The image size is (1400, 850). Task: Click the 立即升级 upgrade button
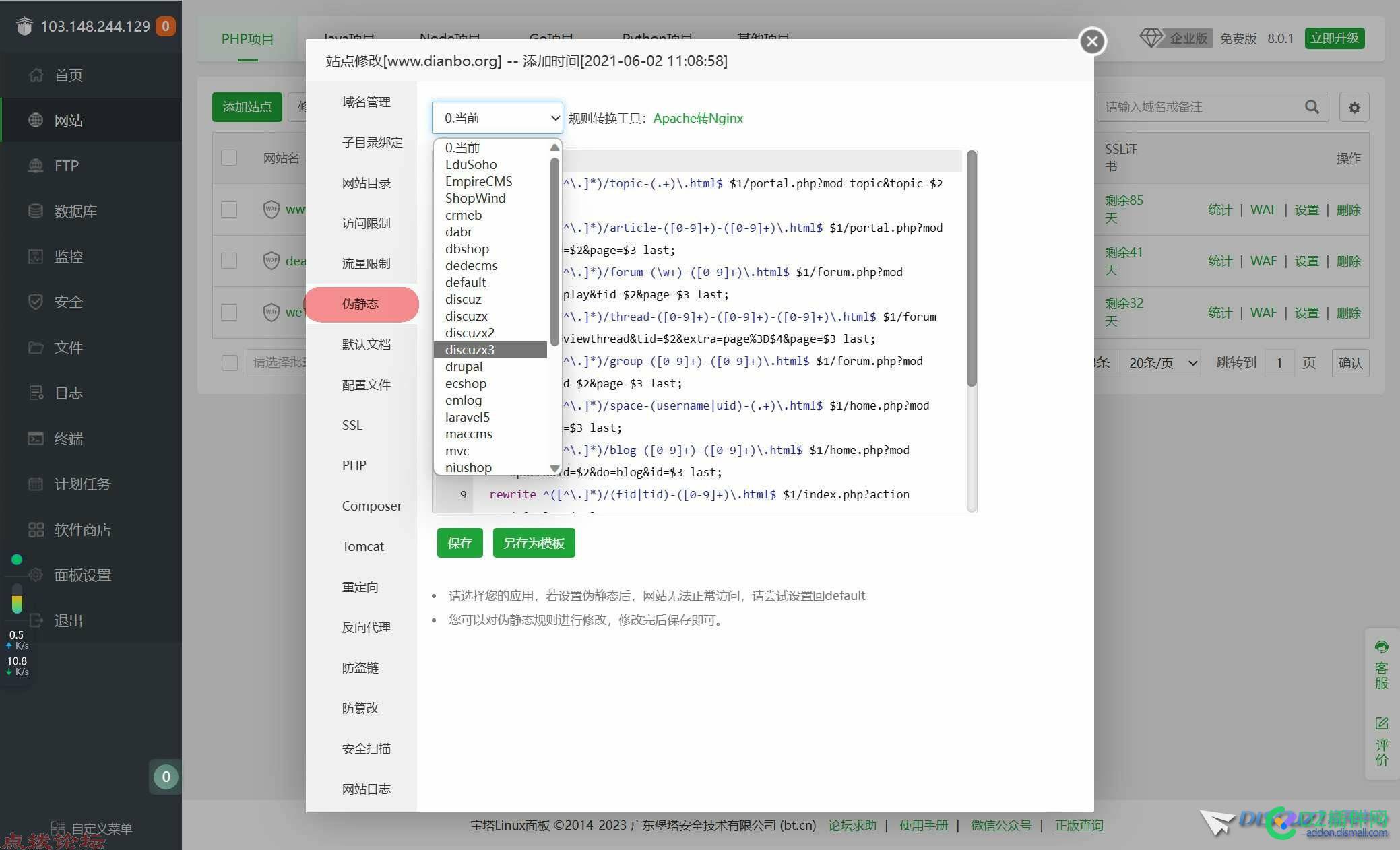click(x=1334, y=38)
